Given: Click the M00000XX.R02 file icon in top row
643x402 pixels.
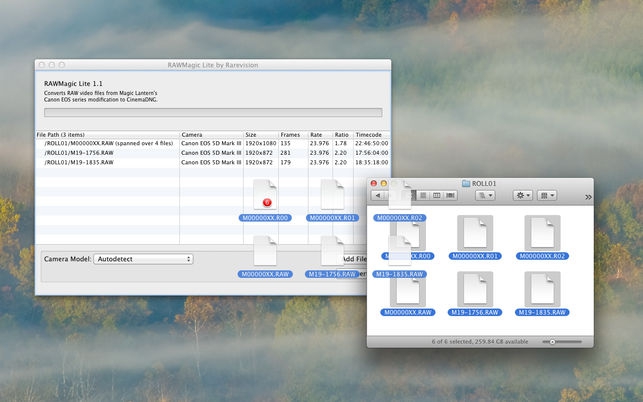Looking at the screenshot, I should click(x=542, y=232).
